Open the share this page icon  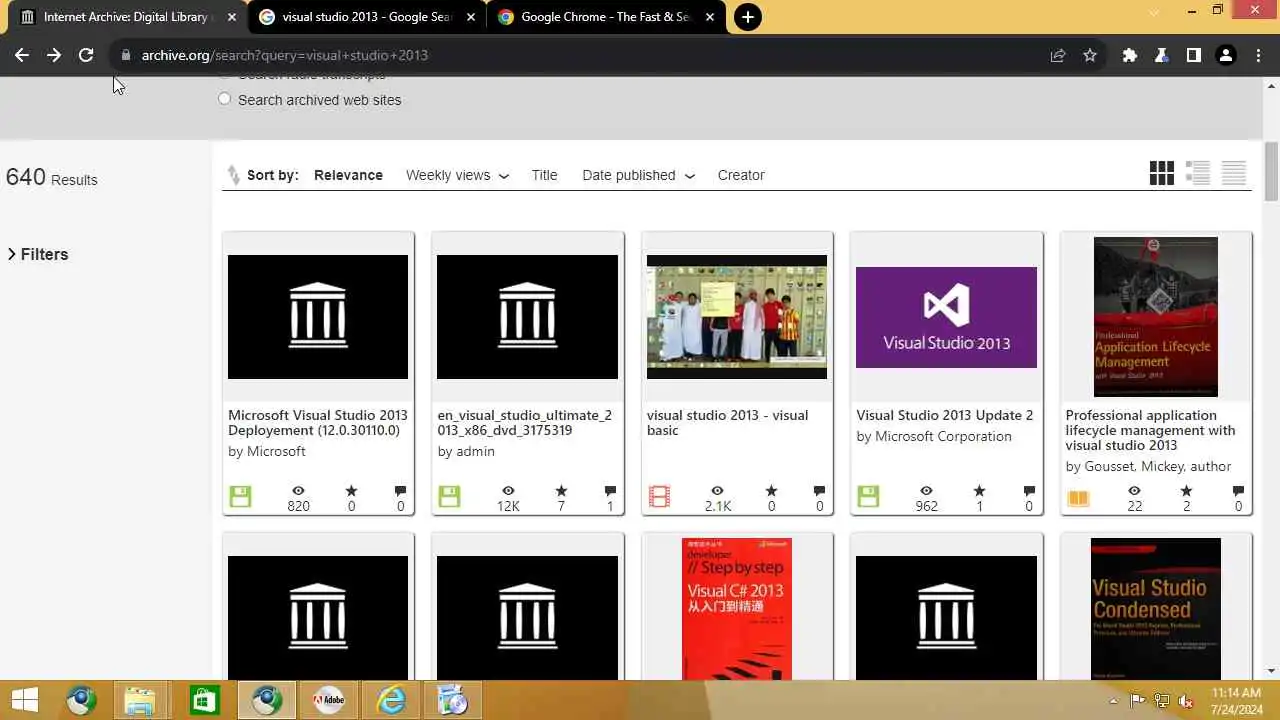(1058, 55)
